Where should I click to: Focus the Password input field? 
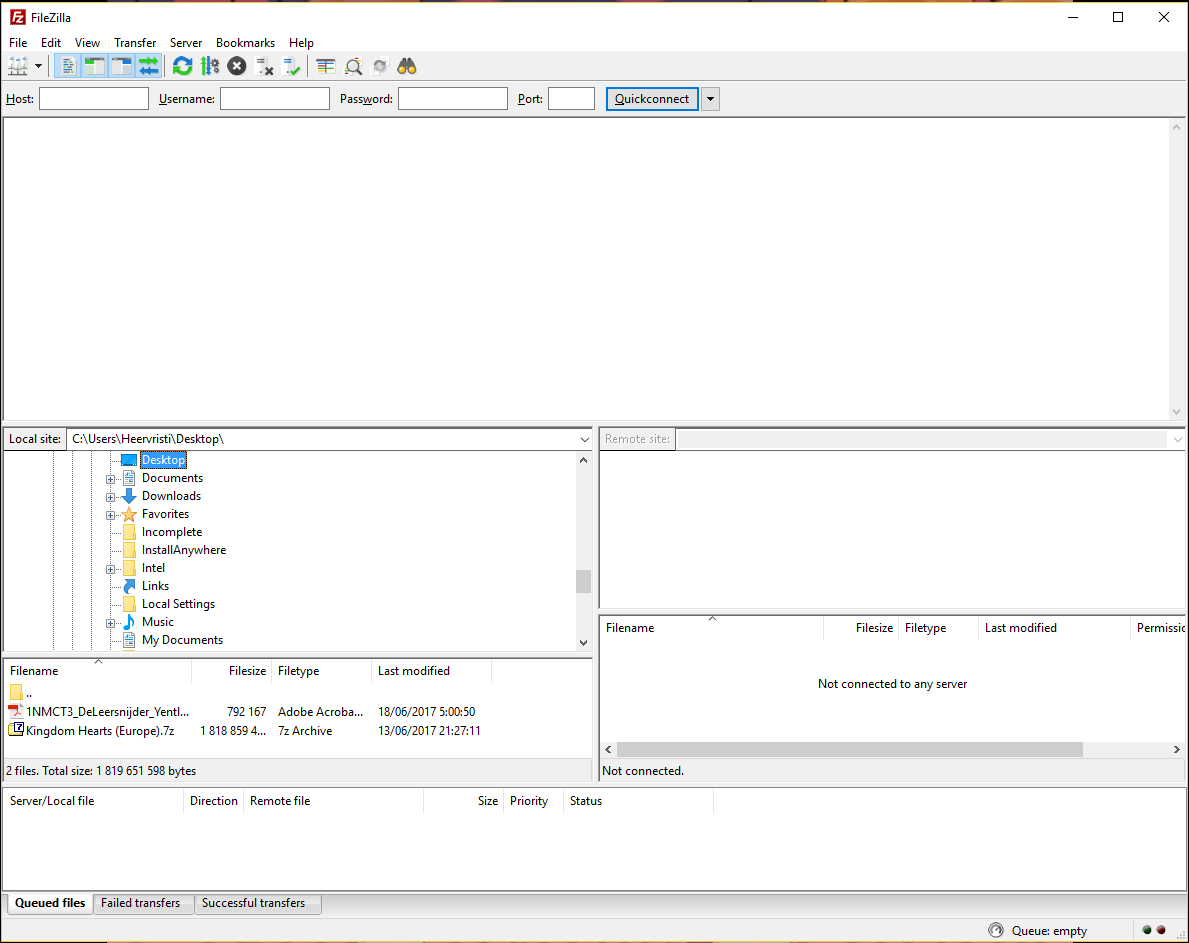453,99
